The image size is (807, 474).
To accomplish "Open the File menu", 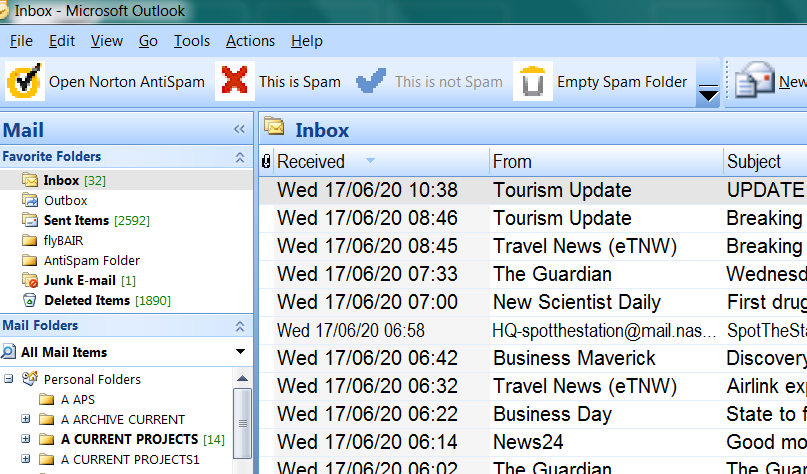I will 21,41.
